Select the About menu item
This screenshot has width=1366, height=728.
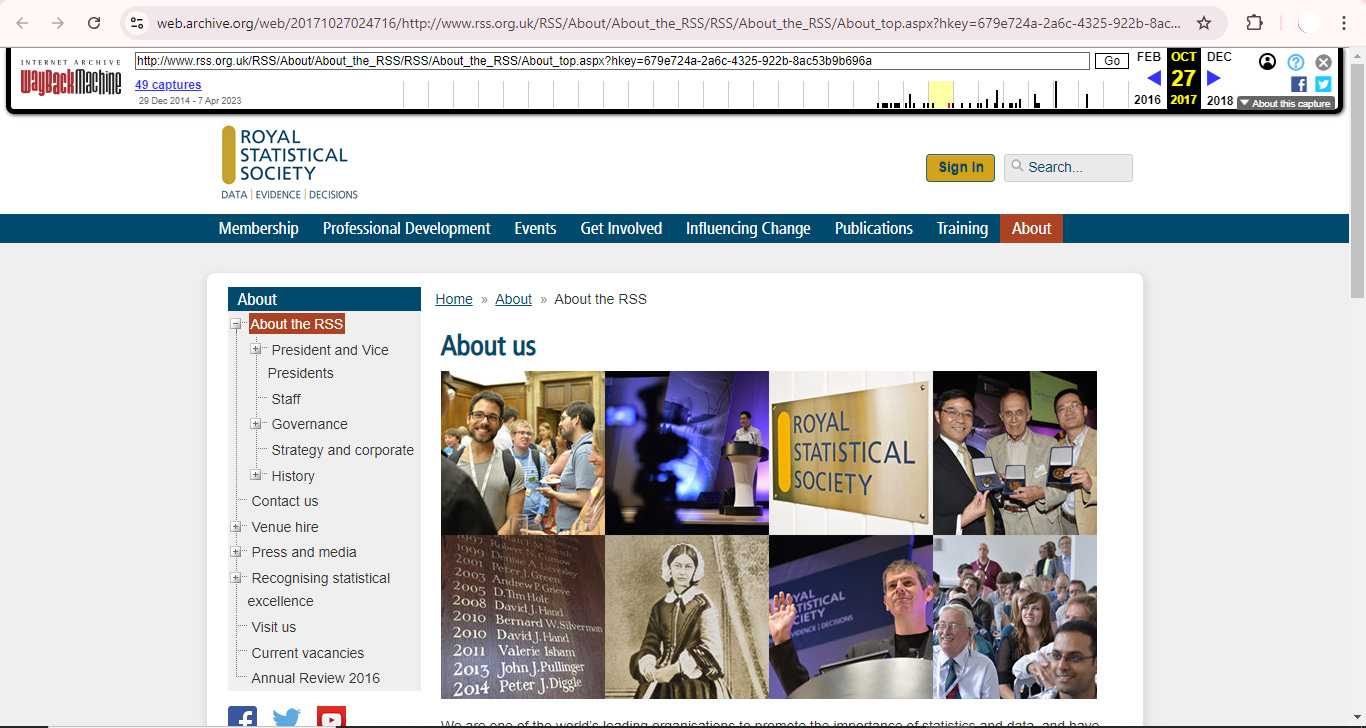point(1031,228)
